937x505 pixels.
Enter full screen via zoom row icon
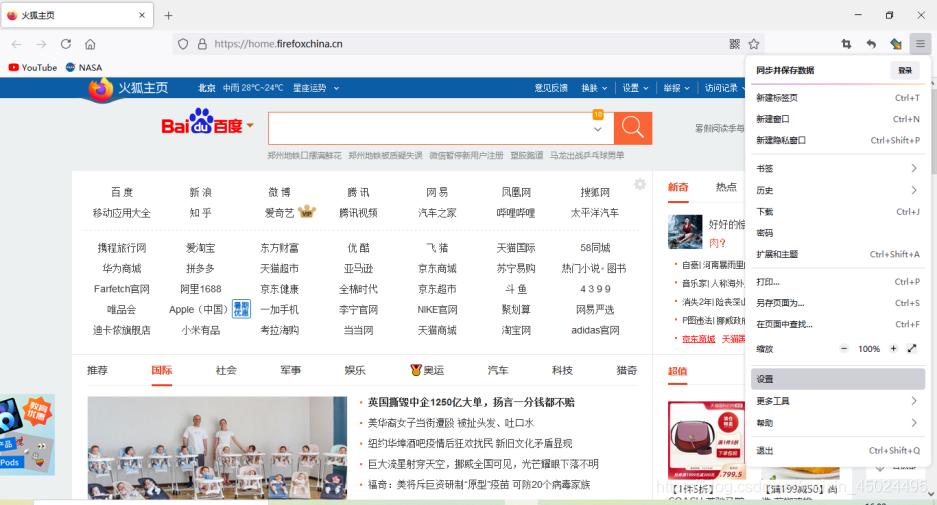pyautogui.click(x=912, y=348)
